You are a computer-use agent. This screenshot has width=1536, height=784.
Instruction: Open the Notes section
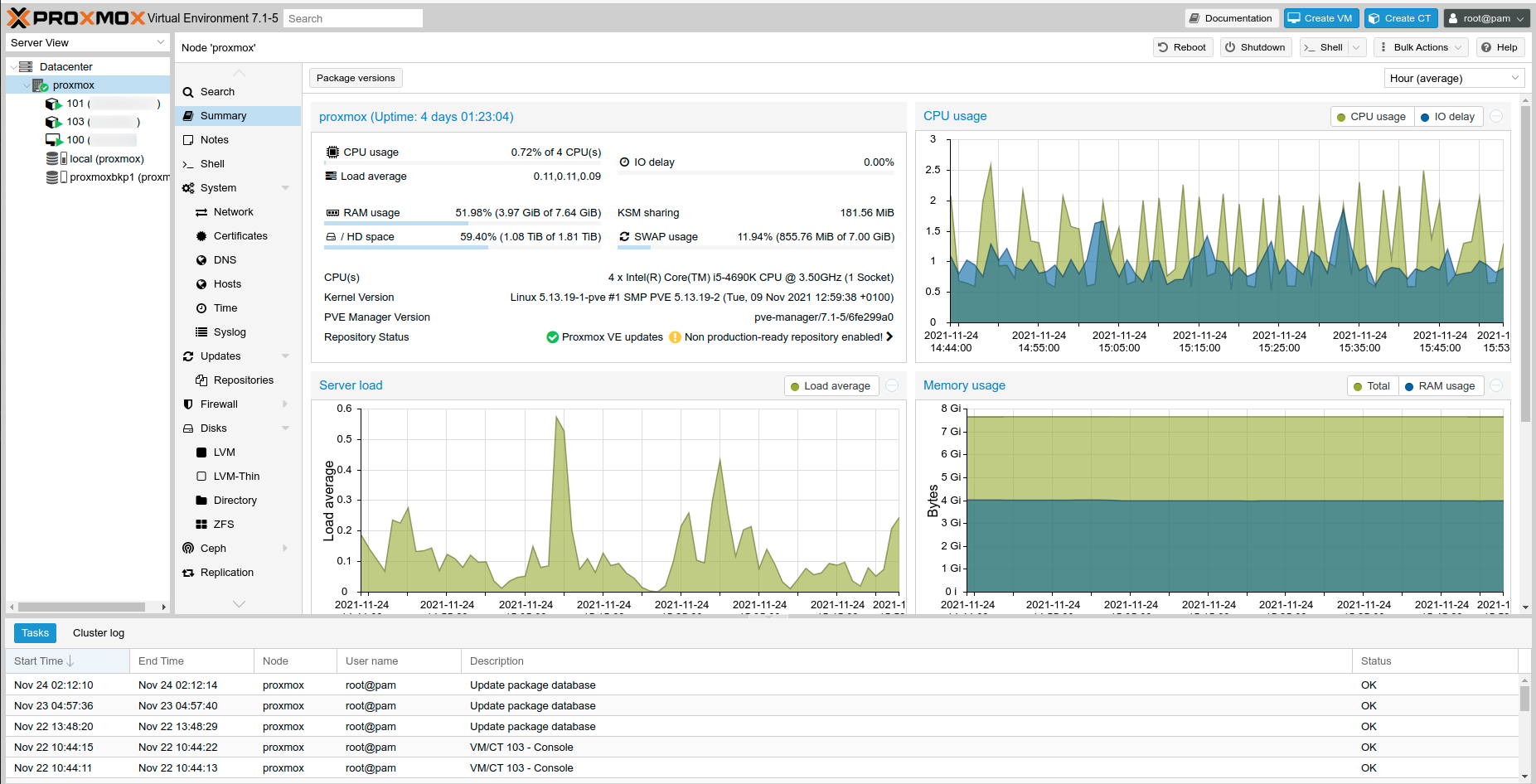pos(239,140)
